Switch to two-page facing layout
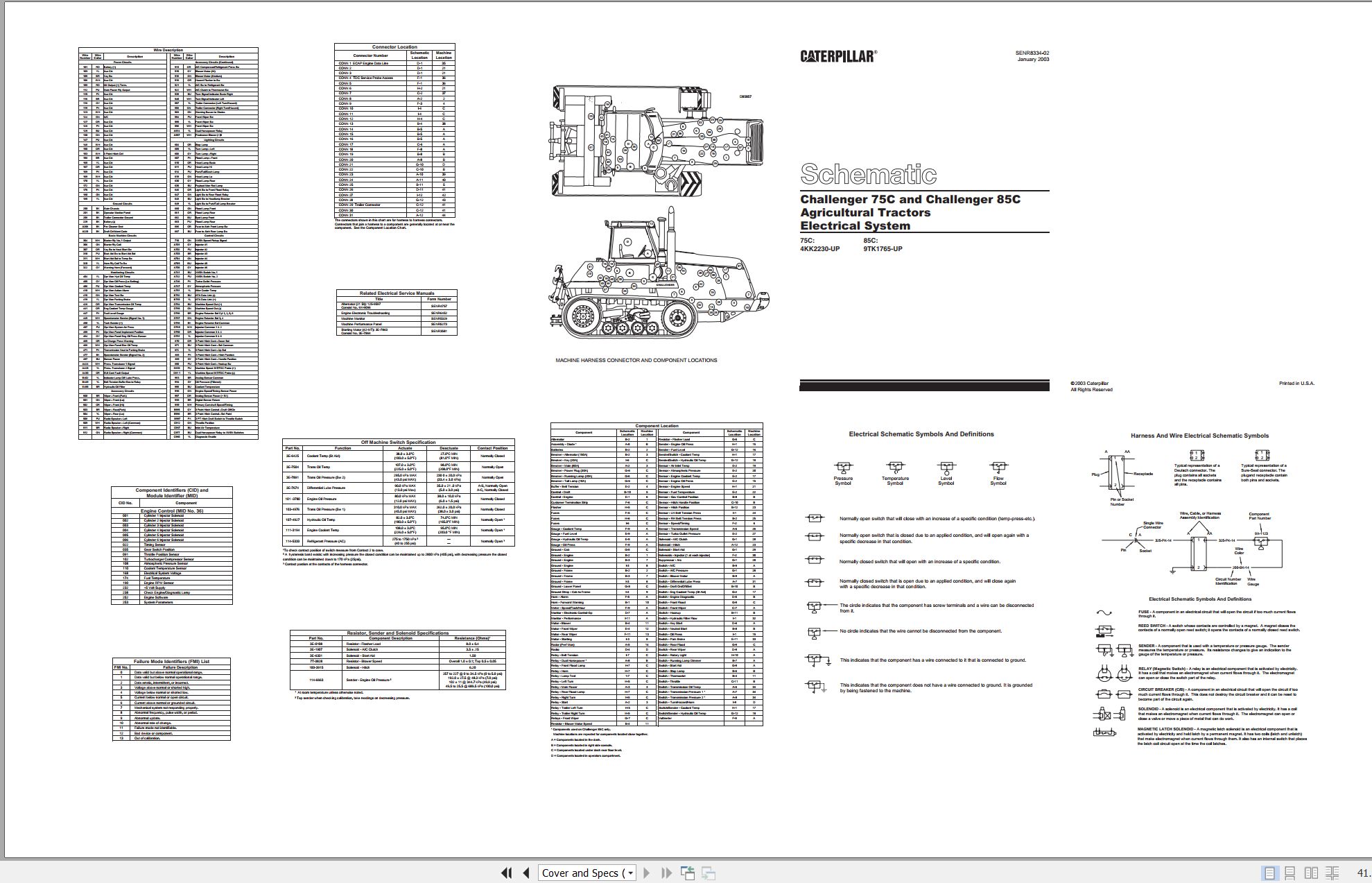The width and height of the screenshot is (1372, 883). (x=1311, y=873)
